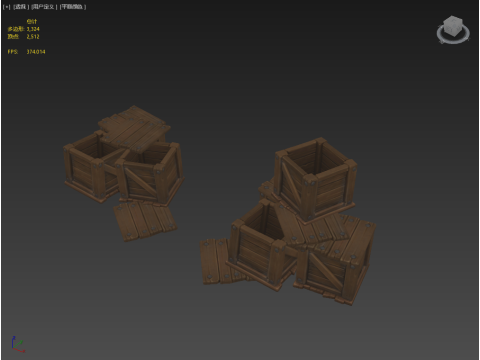
Task: Open the 用户定义 shading quality menu
Action: coord(44,7)
